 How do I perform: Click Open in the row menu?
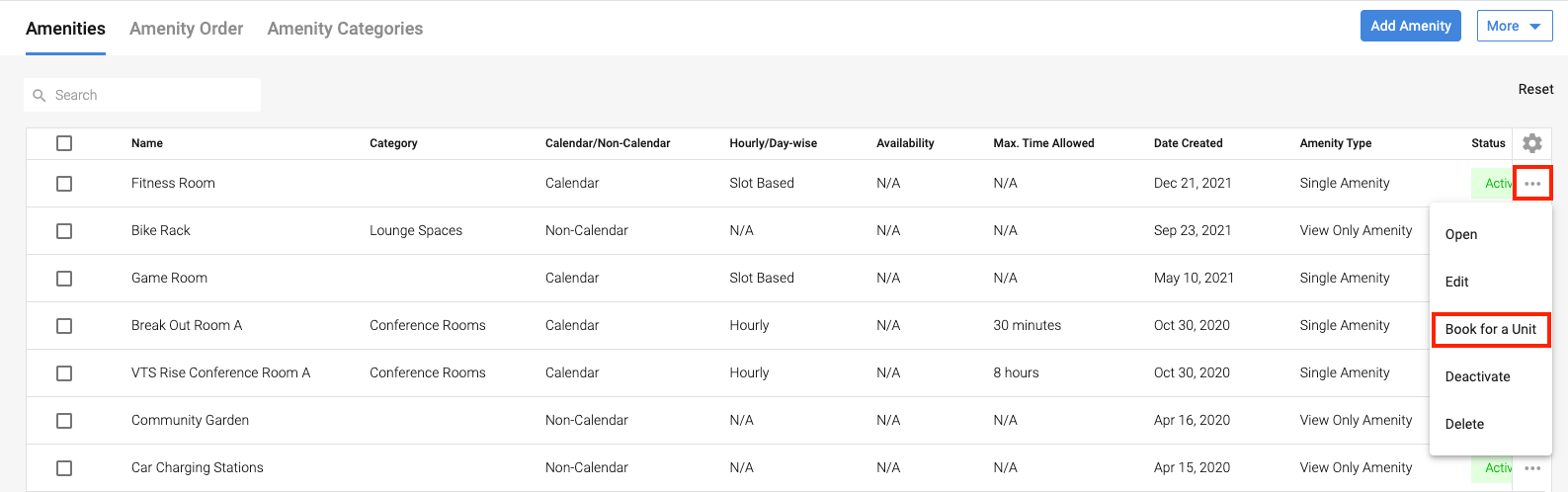pos(1460,234)
